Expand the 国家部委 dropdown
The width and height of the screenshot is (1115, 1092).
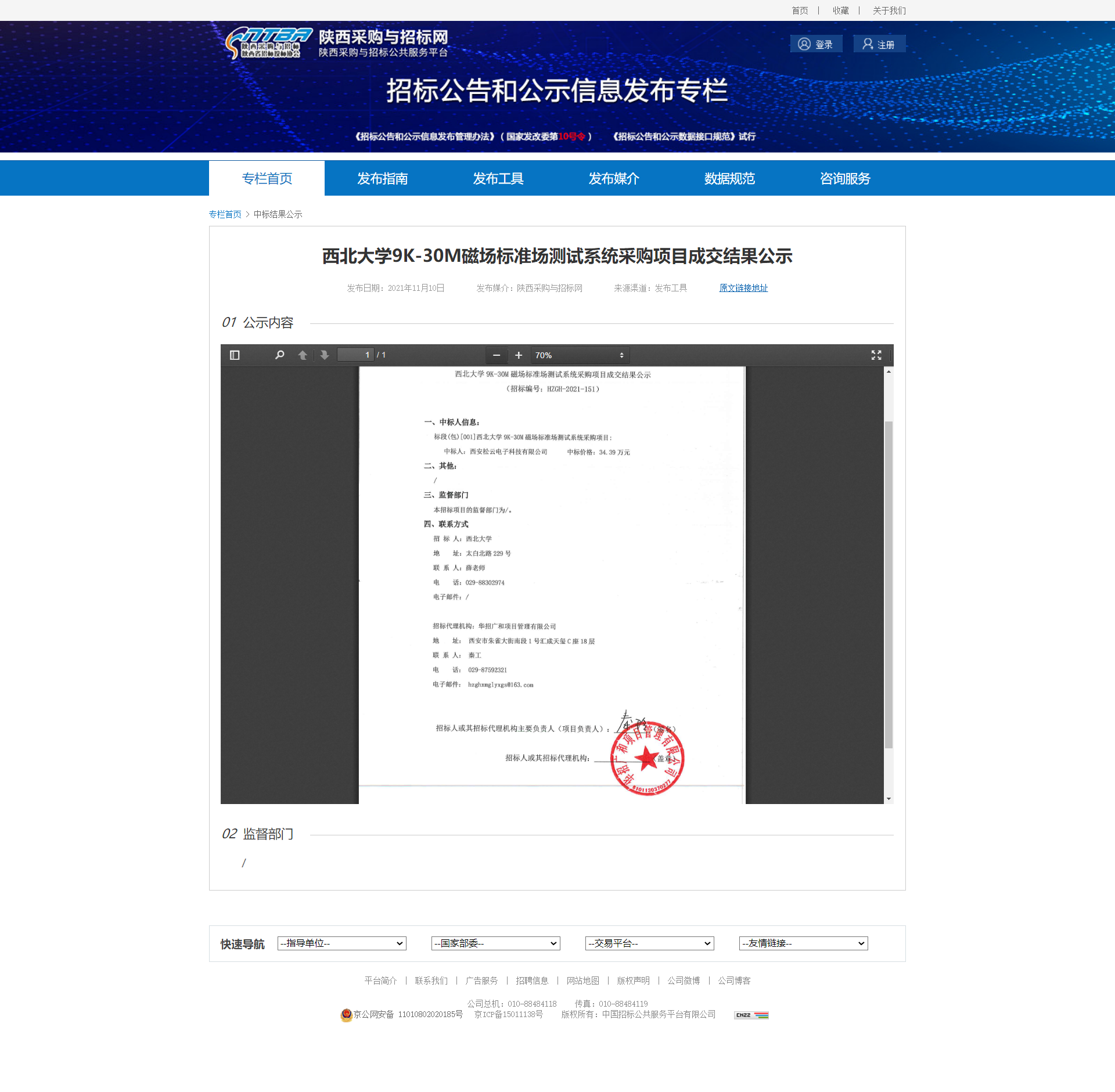pyautogui.click(x=495, y=943)
